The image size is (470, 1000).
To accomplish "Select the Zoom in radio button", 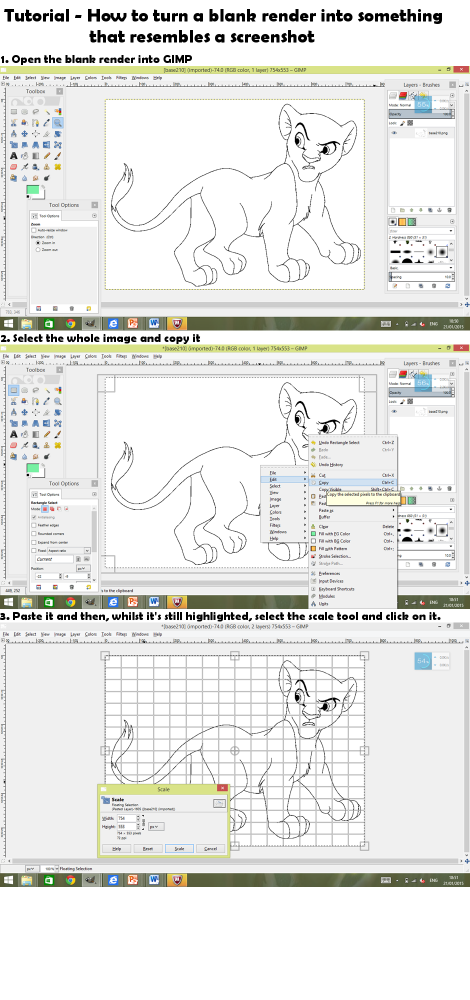I will pos(37,243).
